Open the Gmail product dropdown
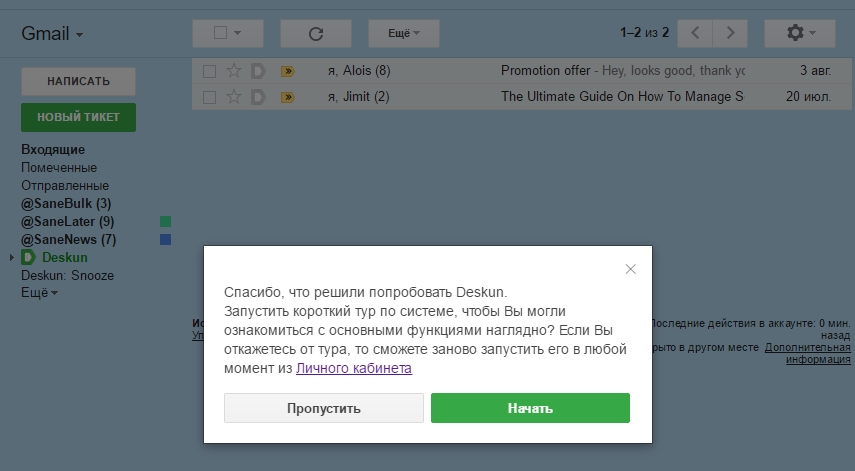 52,34
